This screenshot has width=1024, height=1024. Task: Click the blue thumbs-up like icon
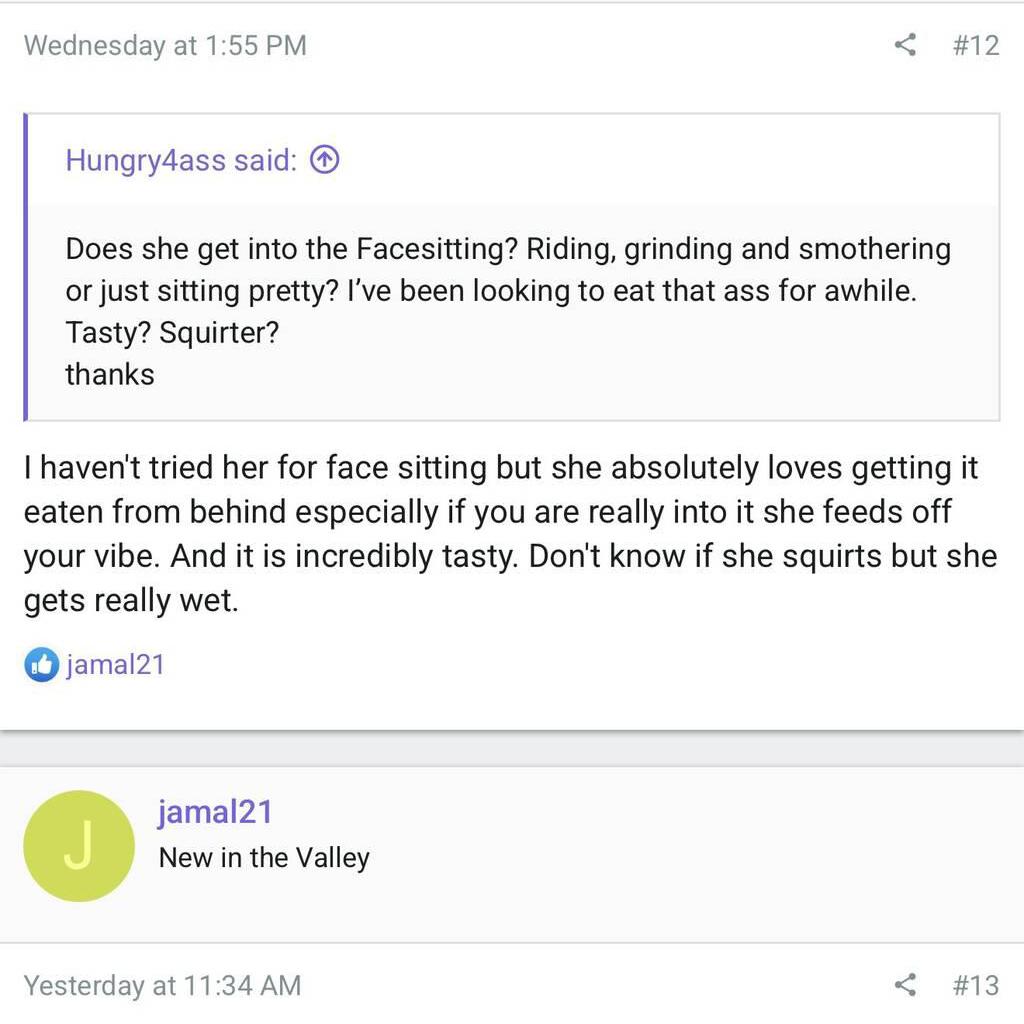[x=41, y=664]
